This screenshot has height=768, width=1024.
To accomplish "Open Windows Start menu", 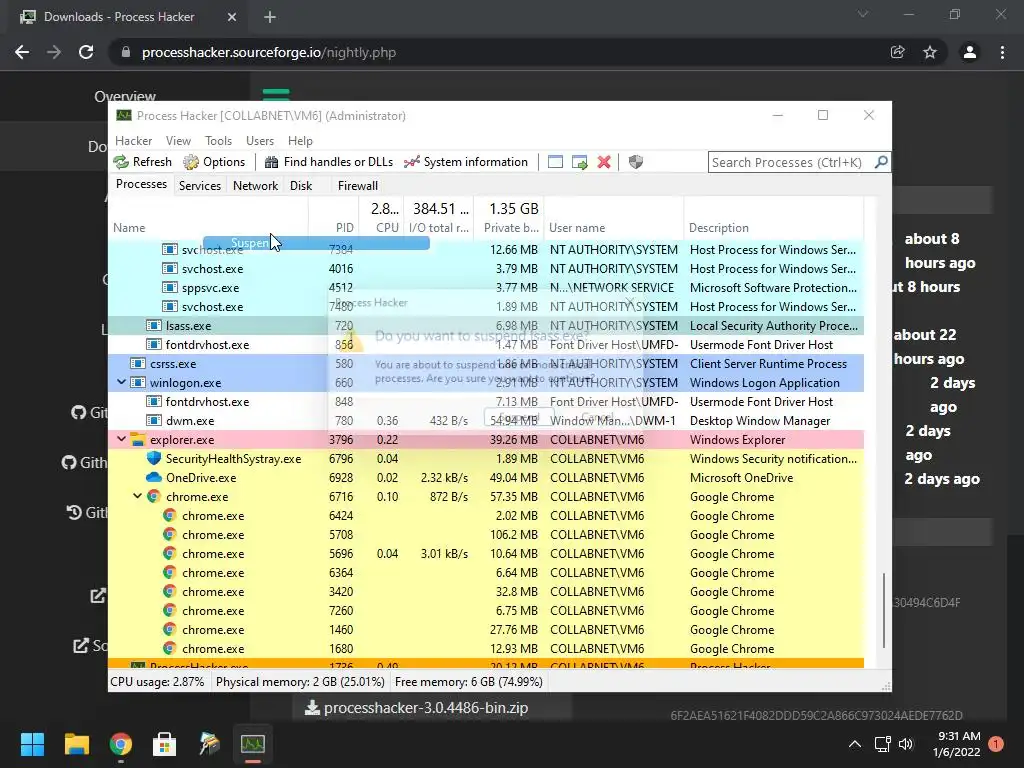I will click(x=32, y=744).
